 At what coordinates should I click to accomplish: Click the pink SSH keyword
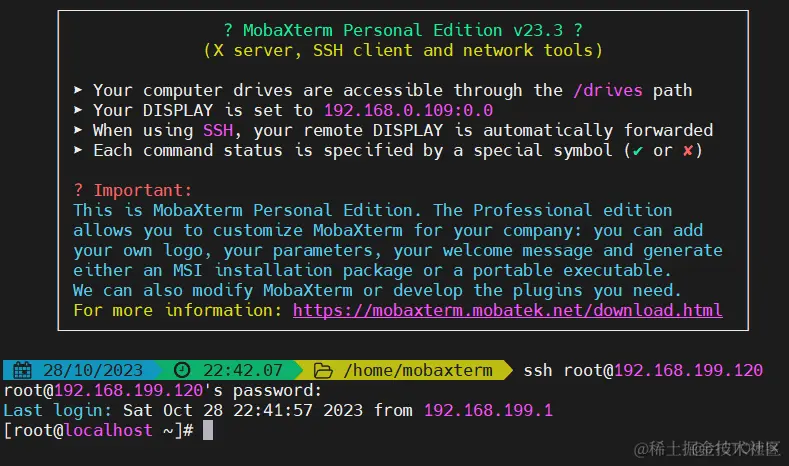[x=218, y=130]
